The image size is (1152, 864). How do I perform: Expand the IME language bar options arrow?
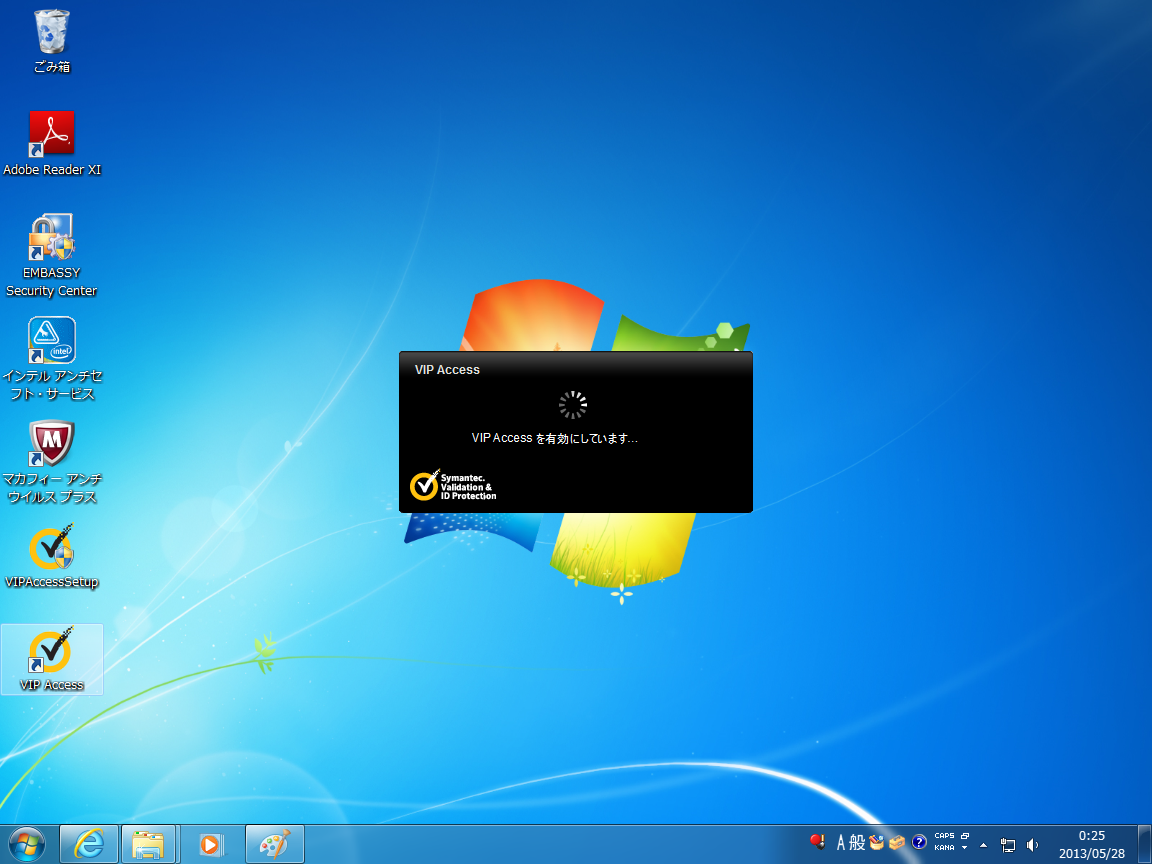[965, 848]
